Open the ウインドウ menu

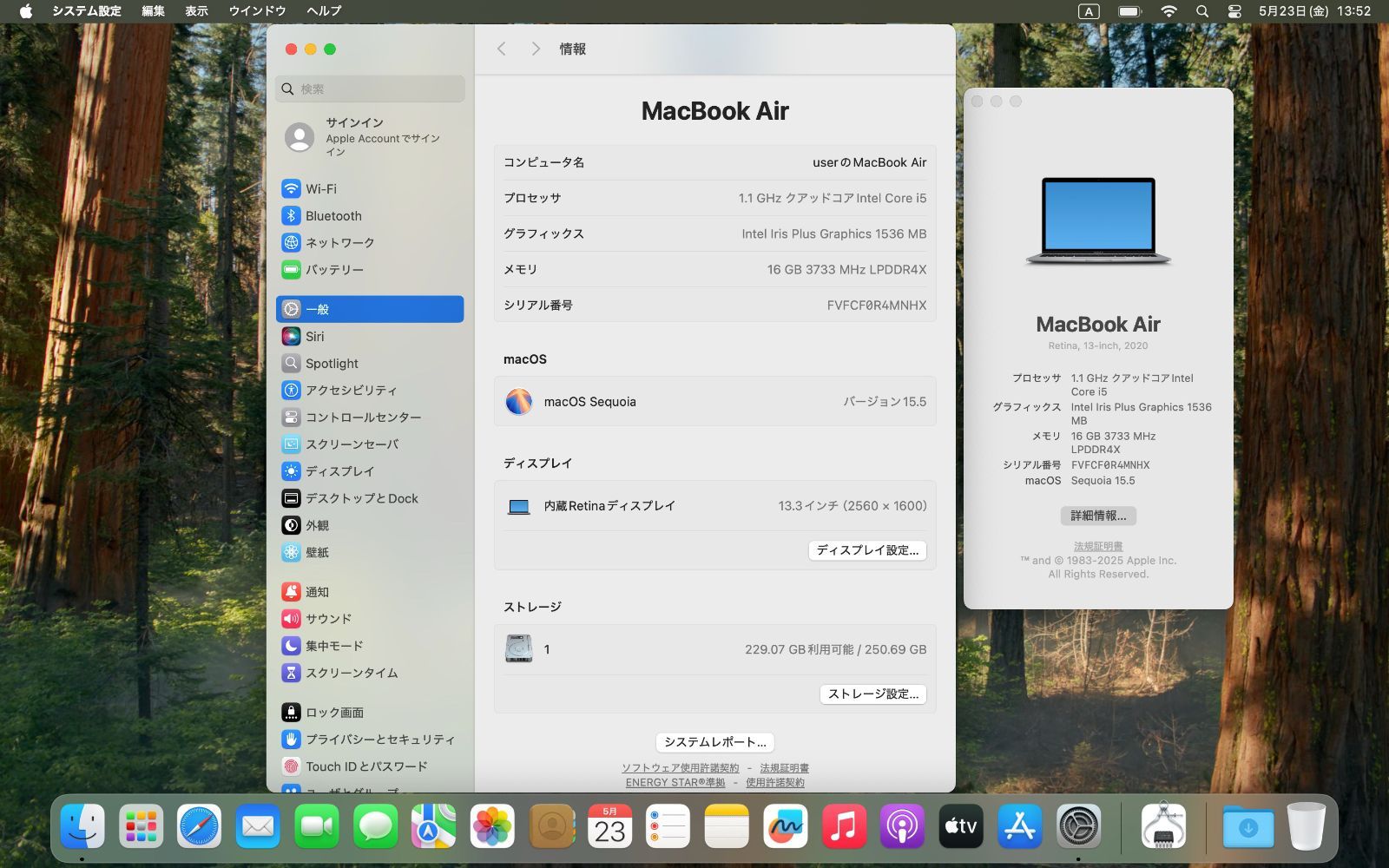(x=257, y=11)
